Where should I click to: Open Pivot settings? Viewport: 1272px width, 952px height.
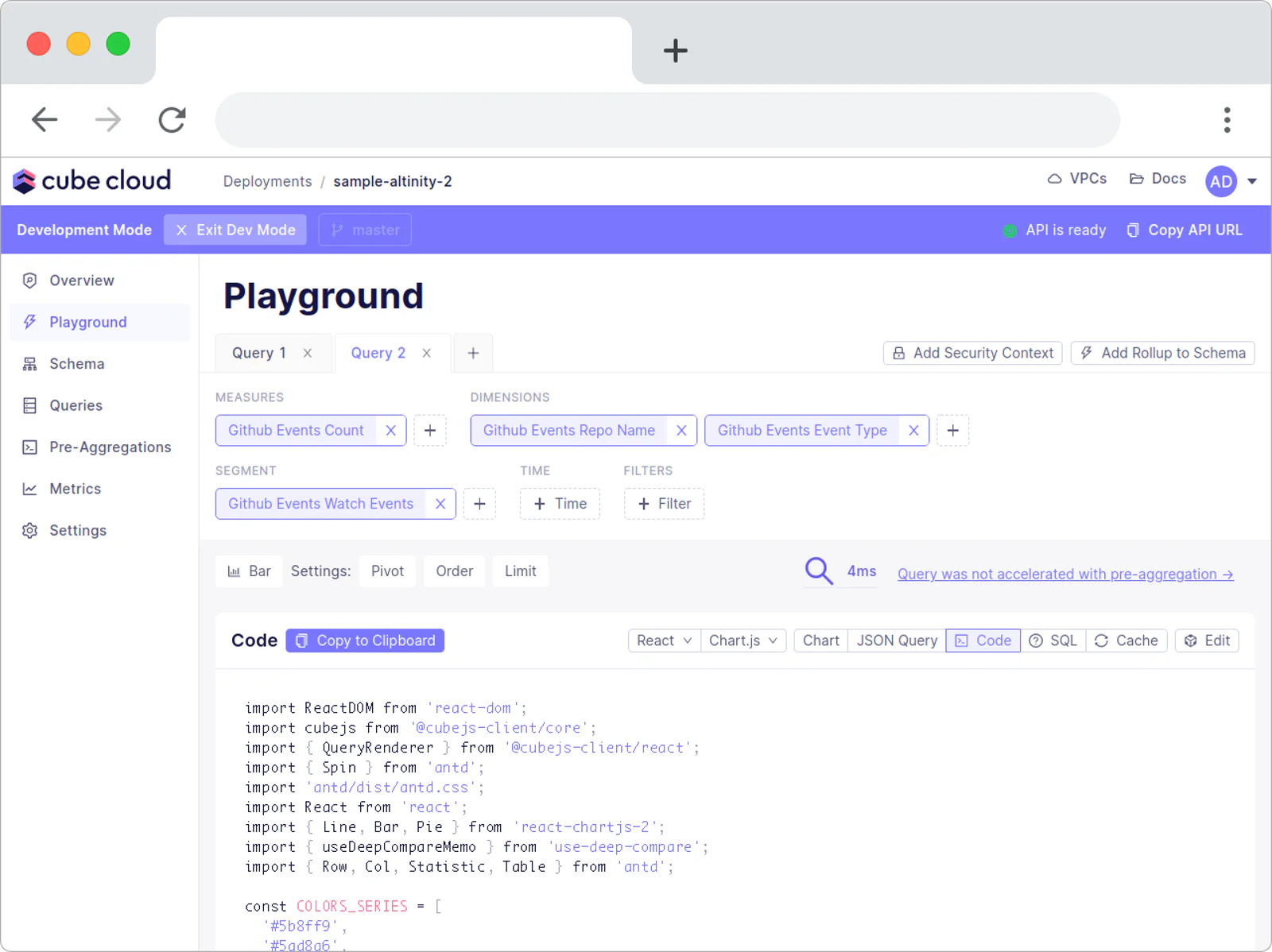click(x=387, y=571)
